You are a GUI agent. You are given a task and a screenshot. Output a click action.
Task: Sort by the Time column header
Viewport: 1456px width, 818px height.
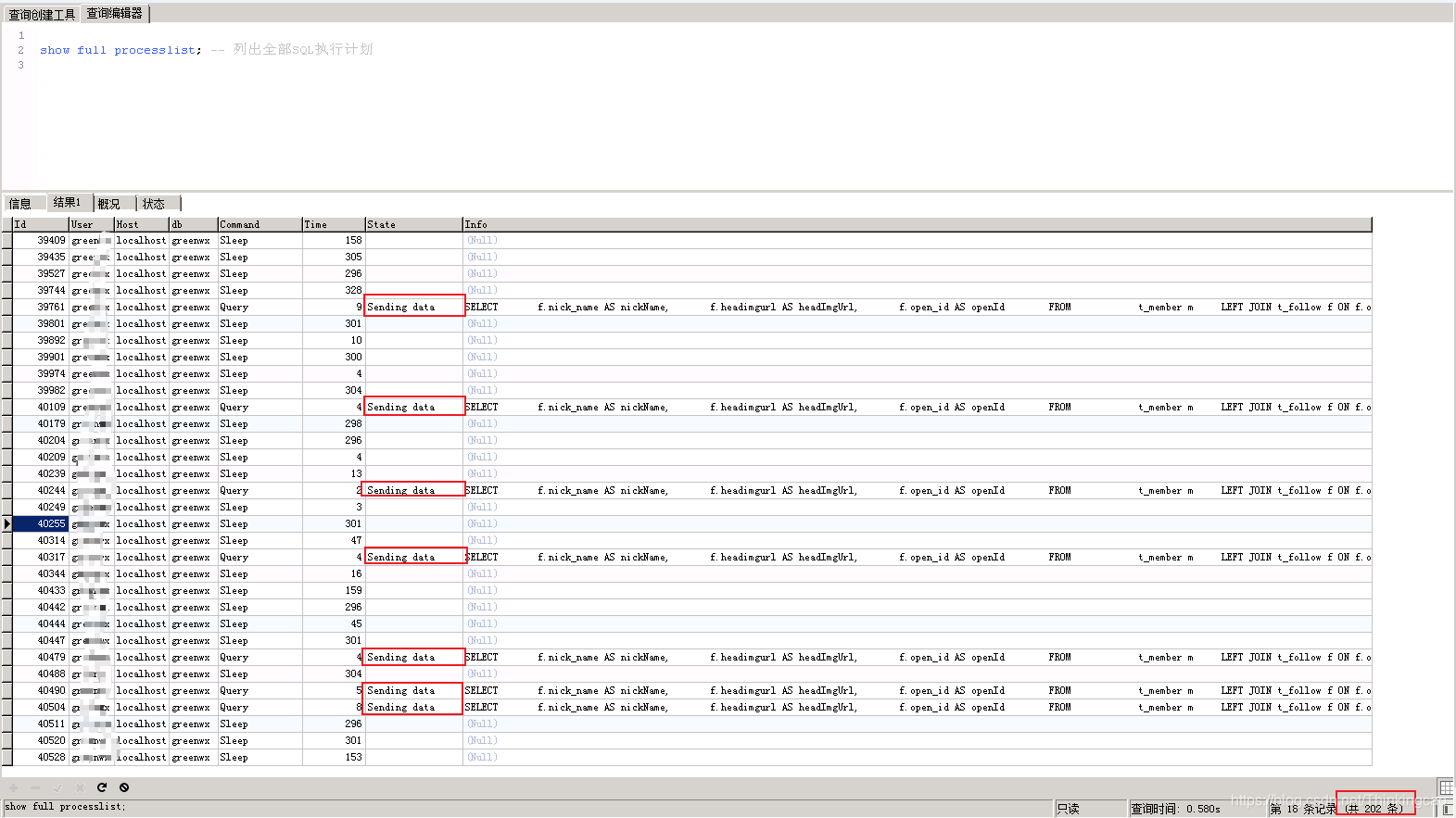click(x=334, y=224)
